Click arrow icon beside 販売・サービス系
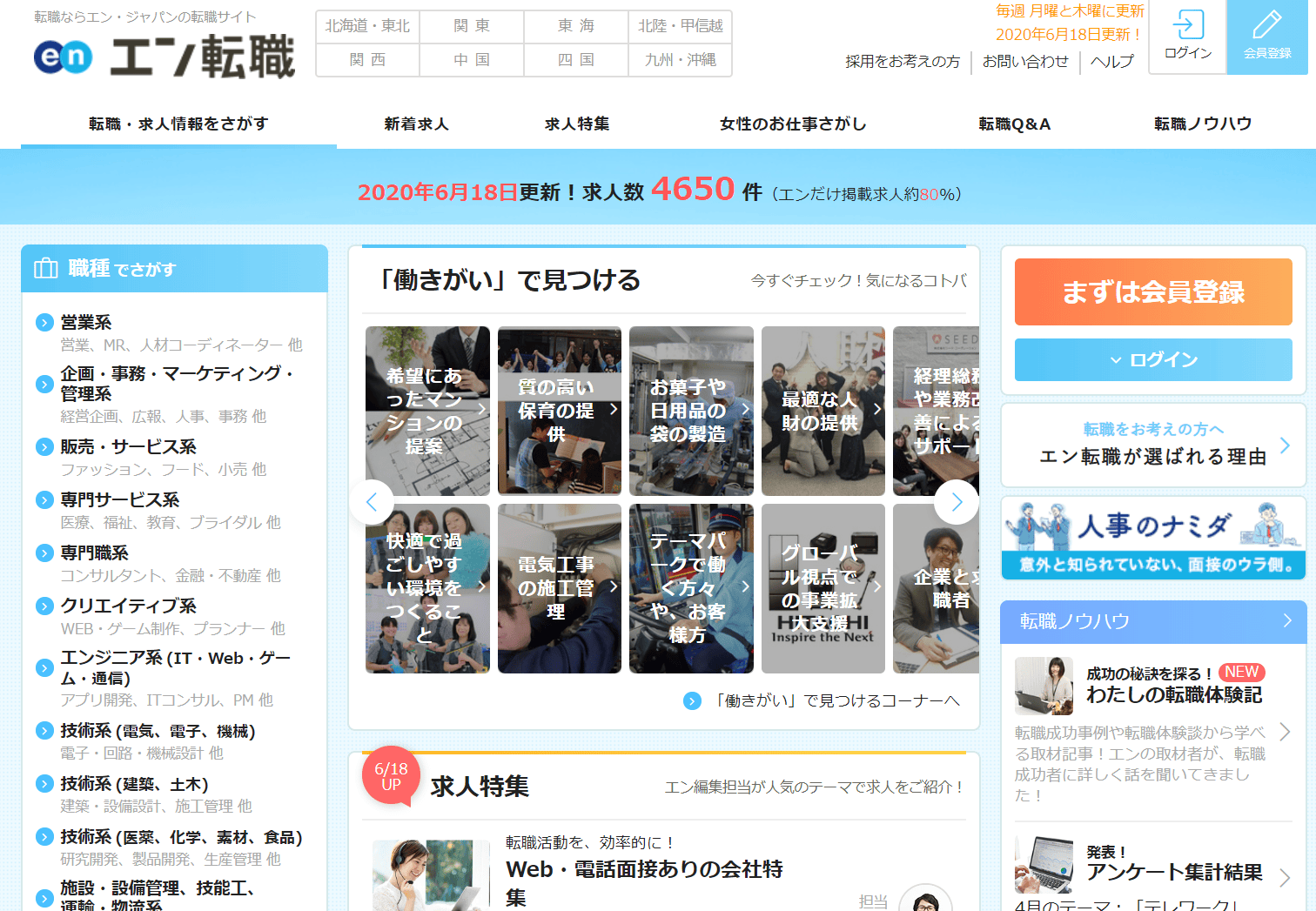The image size is (1316, 911). click(44, 446)
